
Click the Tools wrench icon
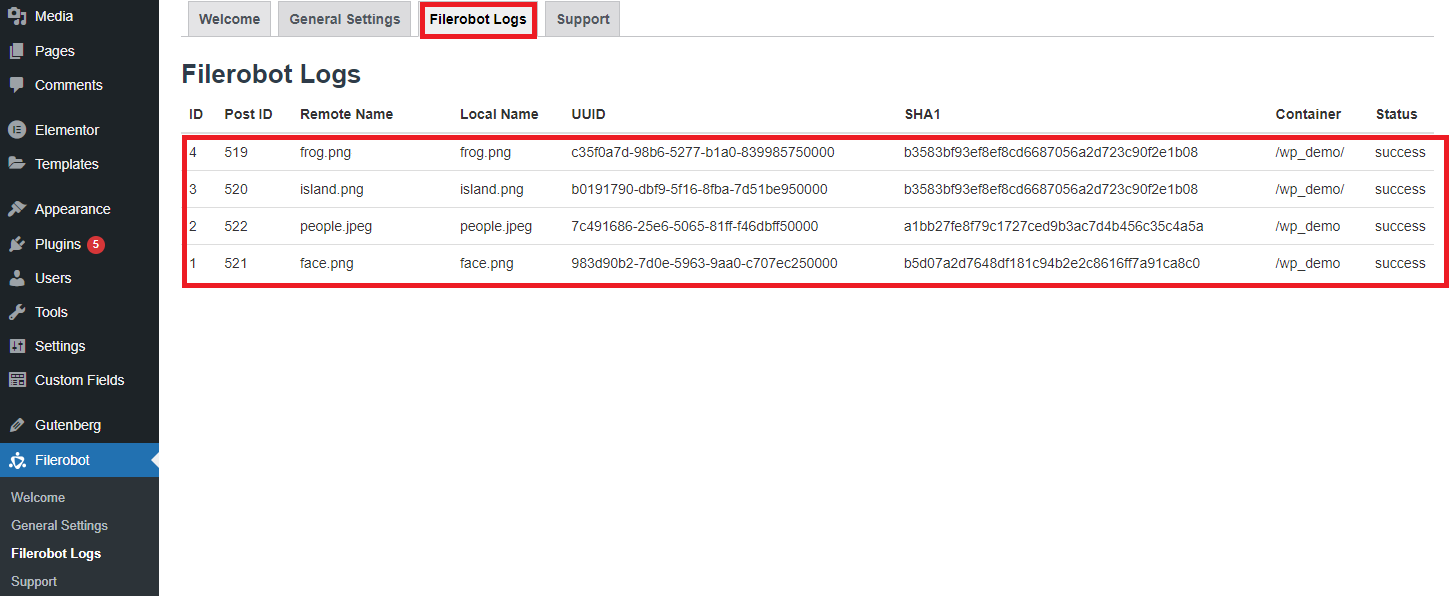pos(17,312)
